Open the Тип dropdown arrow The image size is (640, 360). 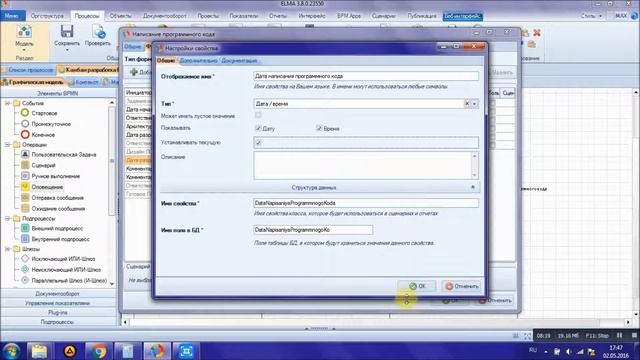[x=474, y=104]
